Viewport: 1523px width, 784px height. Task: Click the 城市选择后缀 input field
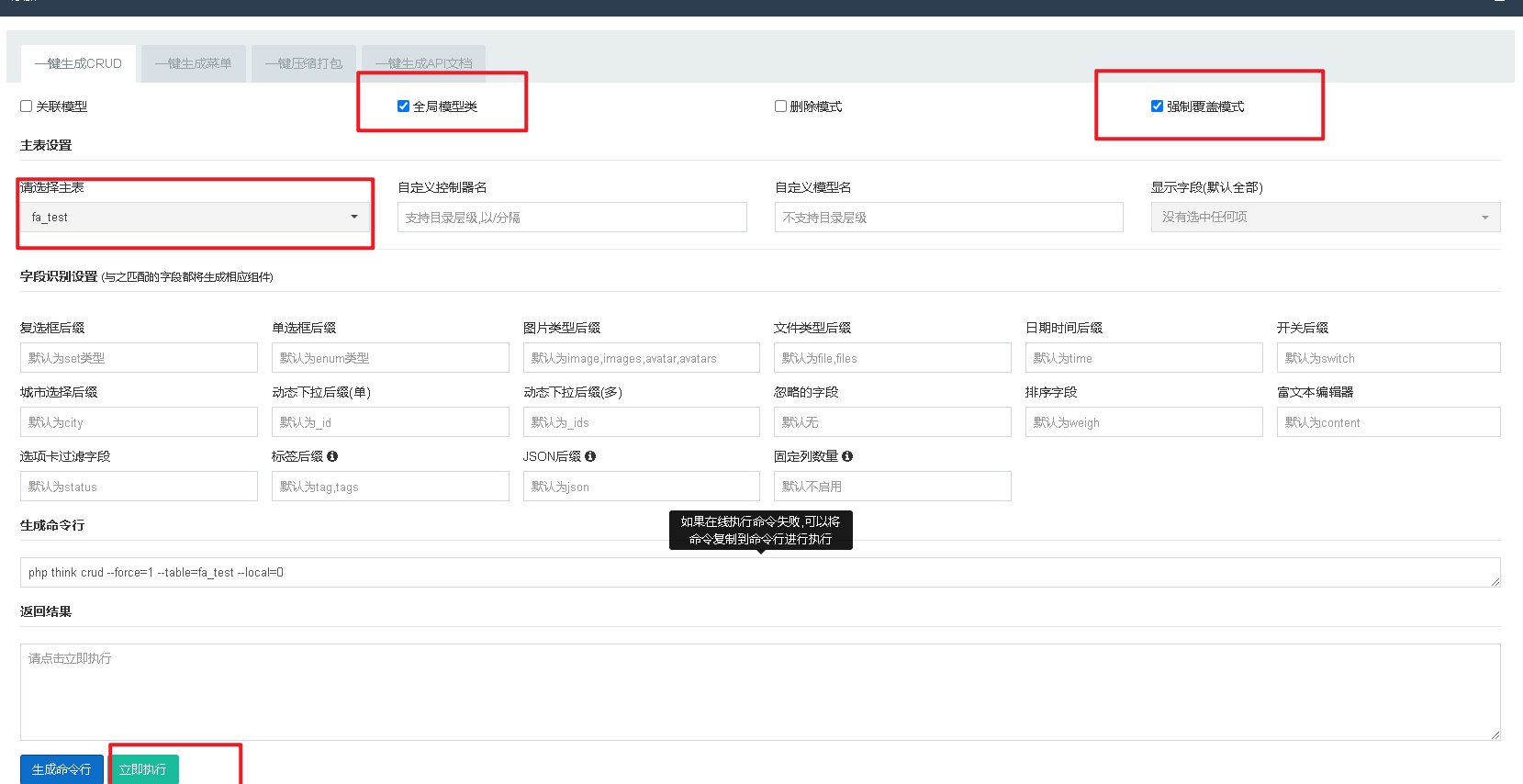tap(139, 422)
